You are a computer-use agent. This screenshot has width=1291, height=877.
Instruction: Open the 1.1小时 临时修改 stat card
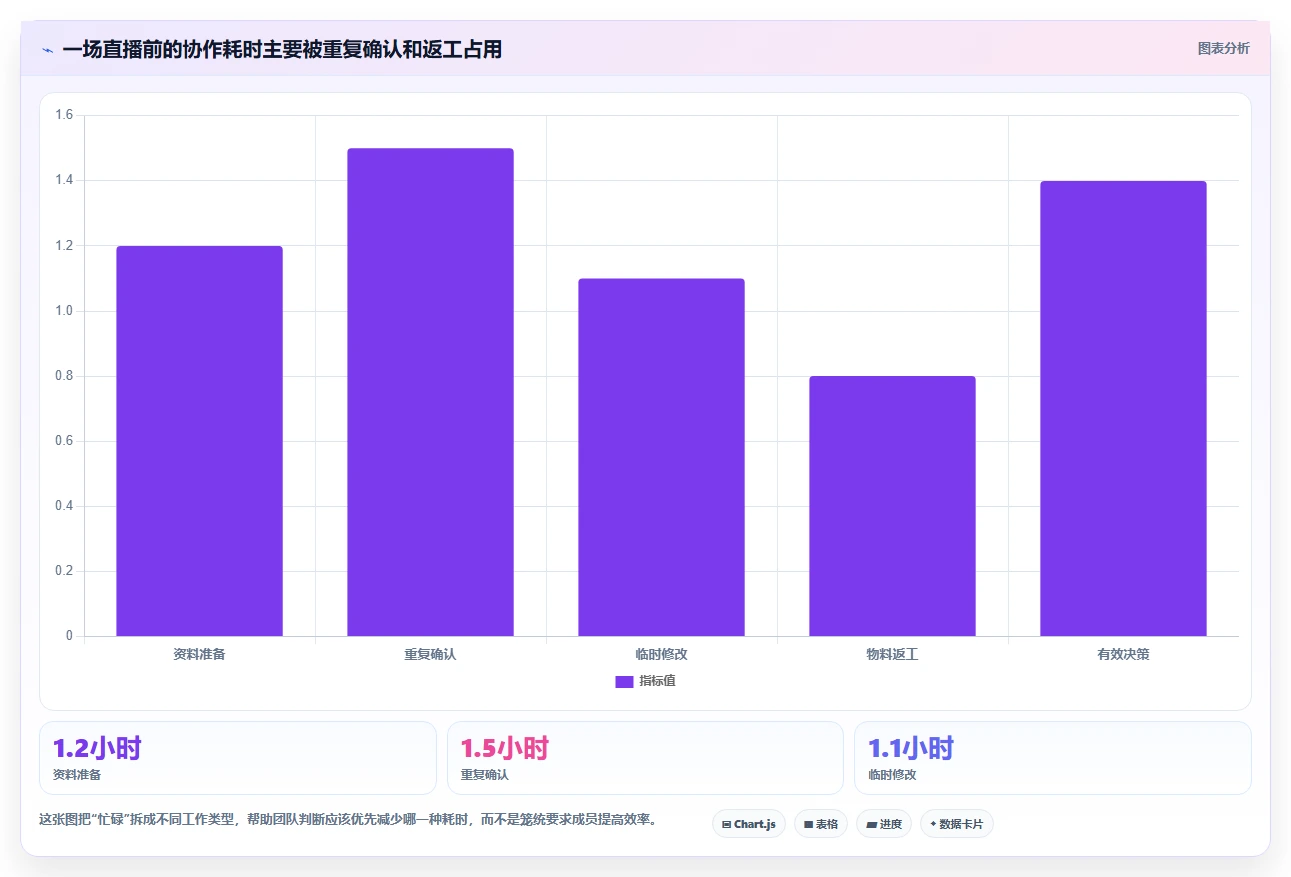coord(1053,758)
